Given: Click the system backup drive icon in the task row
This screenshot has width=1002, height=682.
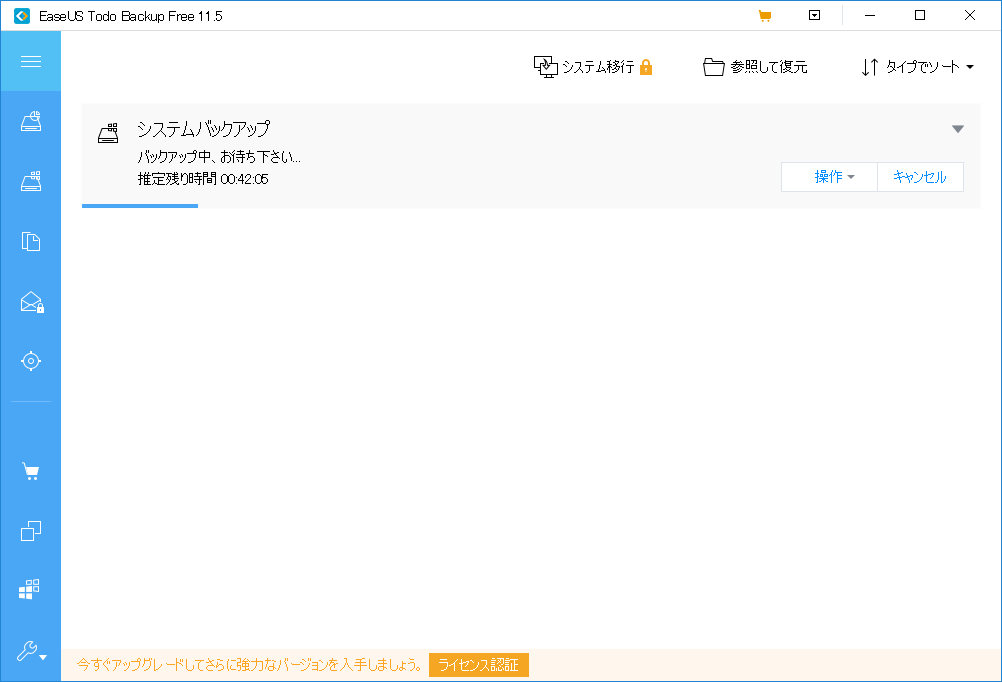Looking at the screenshot, I should point(108,133).
